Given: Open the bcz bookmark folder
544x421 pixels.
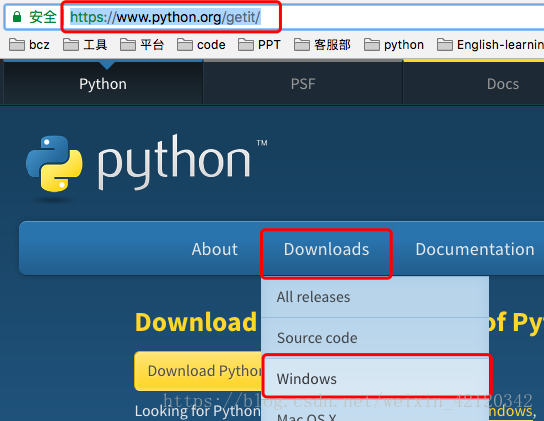Looking at the screenshot, I should point(29,45).
